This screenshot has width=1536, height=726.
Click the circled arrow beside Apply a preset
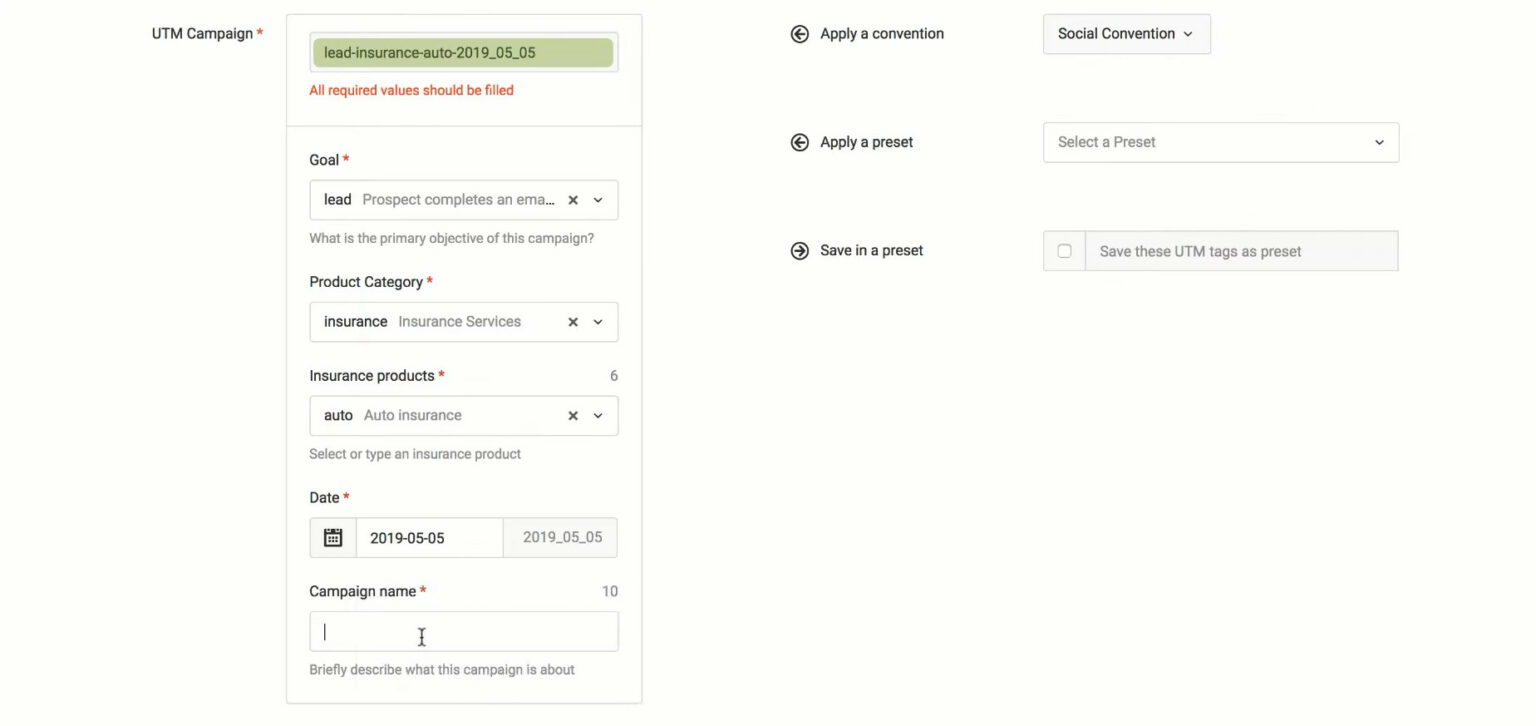pos(799,142)
